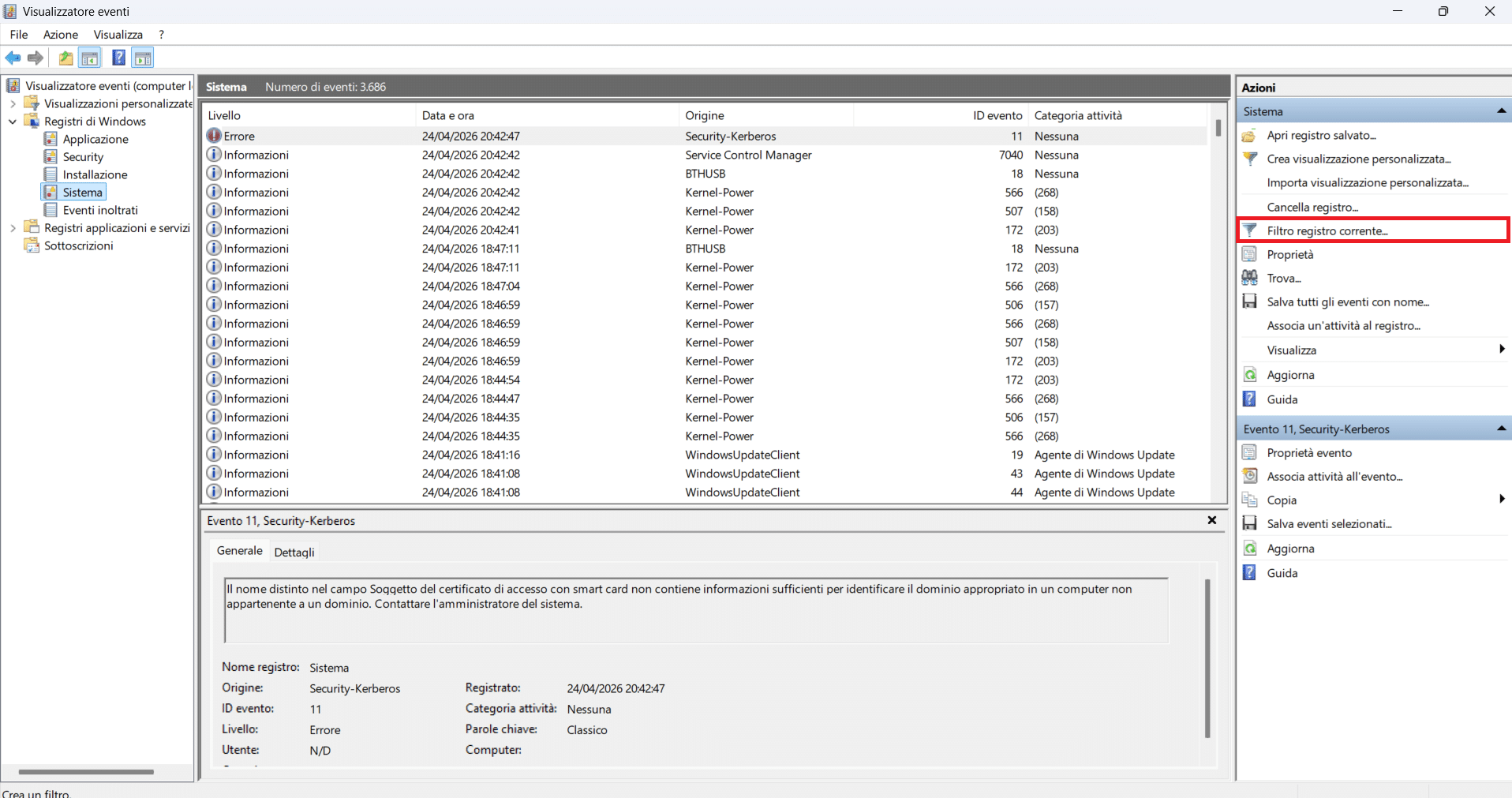Close the Evento 11 preview pane
Image resolution: width=1512 pixels, height=798 pixels.
pos(1211,520)
